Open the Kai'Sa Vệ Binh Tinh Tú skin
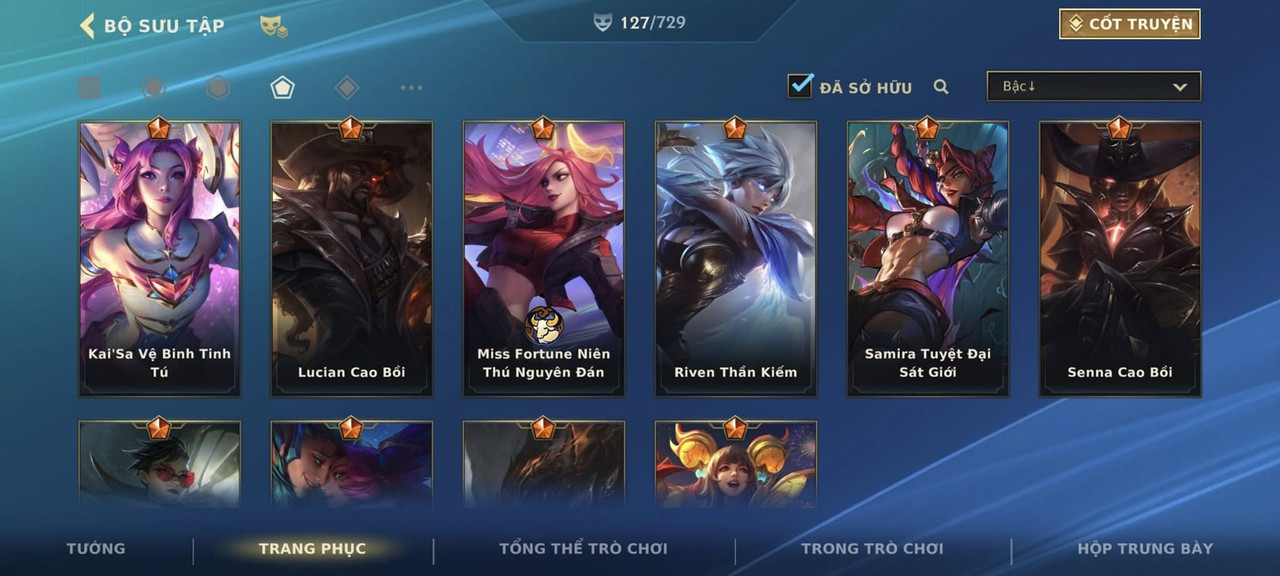Viewport: 1280px width, 576px height. tap(160, 258)
